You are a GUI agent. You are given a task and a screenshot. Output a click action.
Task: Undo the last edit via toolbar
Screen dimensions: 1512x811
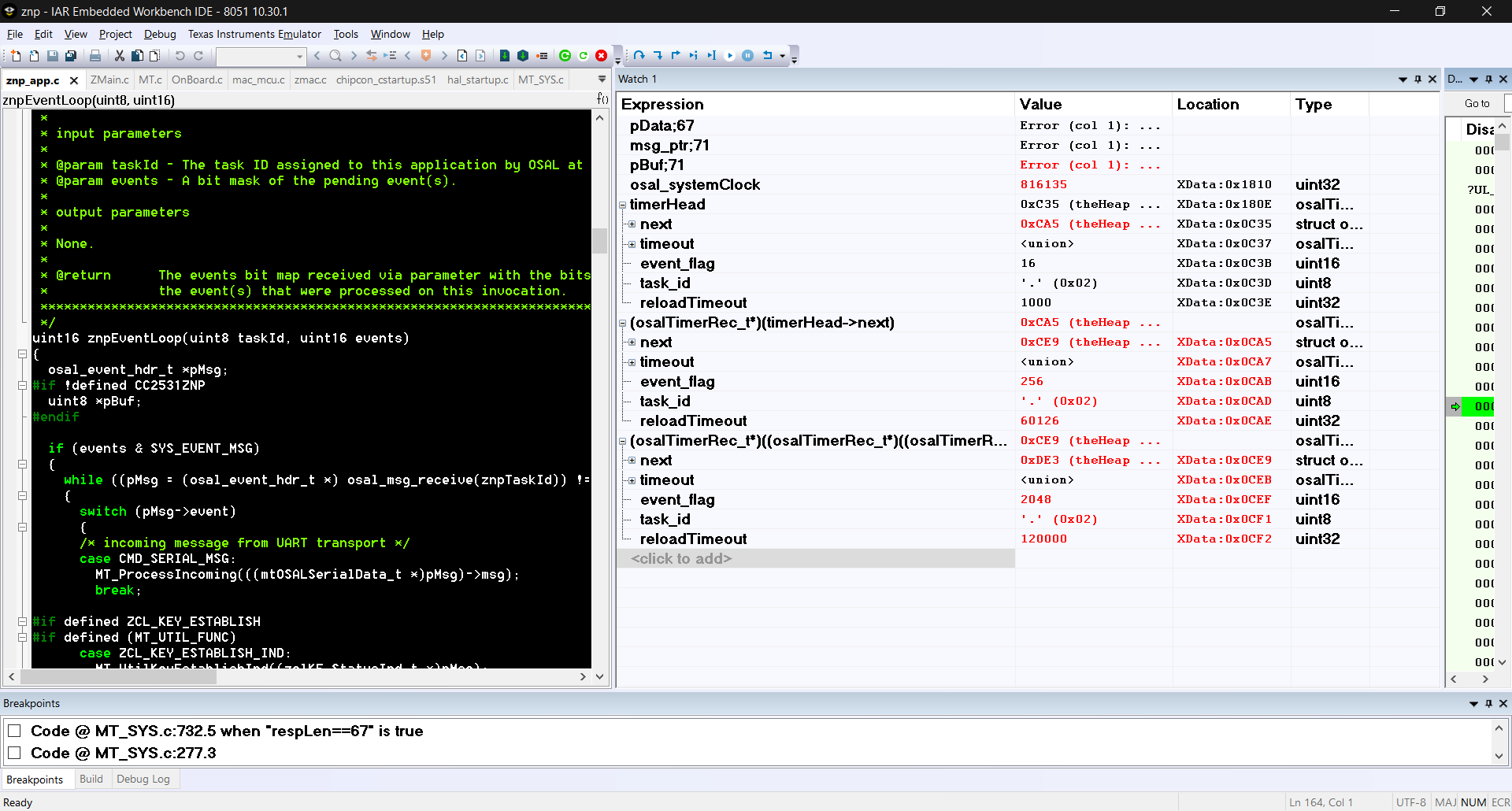click(x=180, y=56)
